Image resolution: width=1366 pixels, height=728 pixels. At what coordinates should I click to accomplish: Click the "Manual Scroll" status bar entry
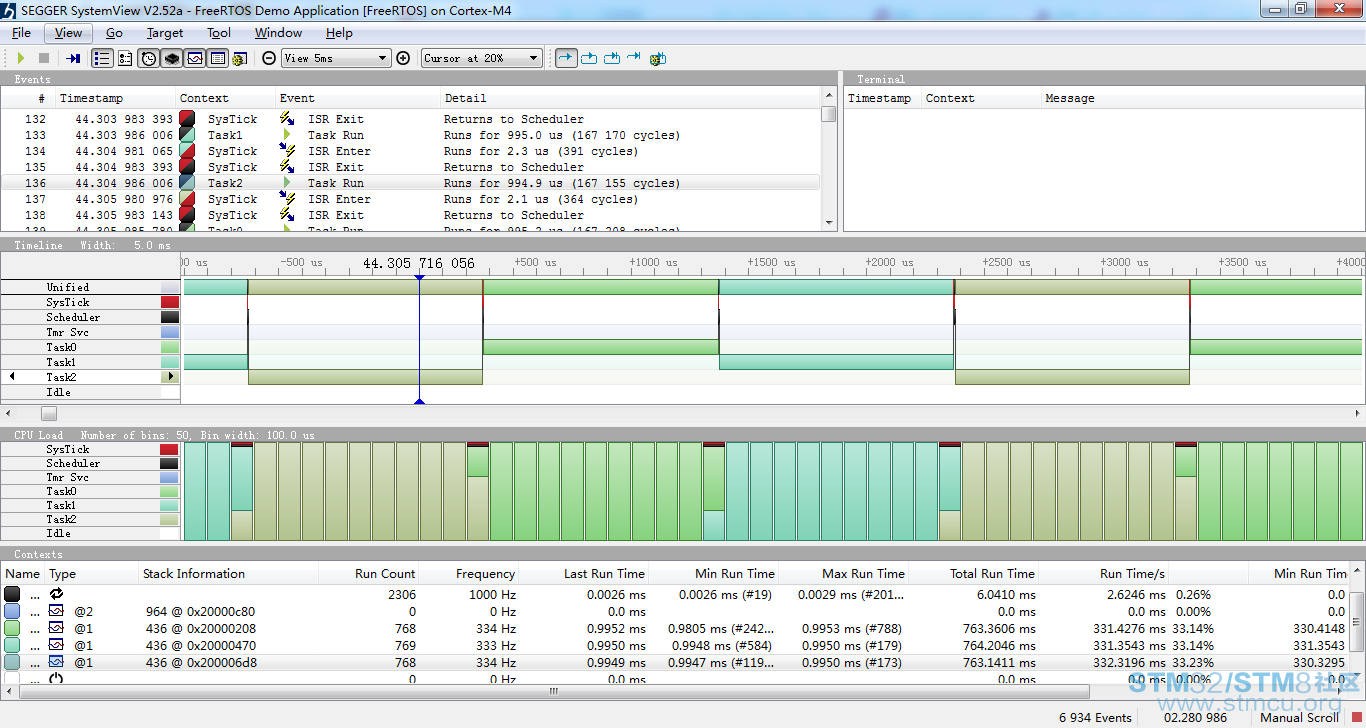pyautogui.click(x=1299, y=717)
